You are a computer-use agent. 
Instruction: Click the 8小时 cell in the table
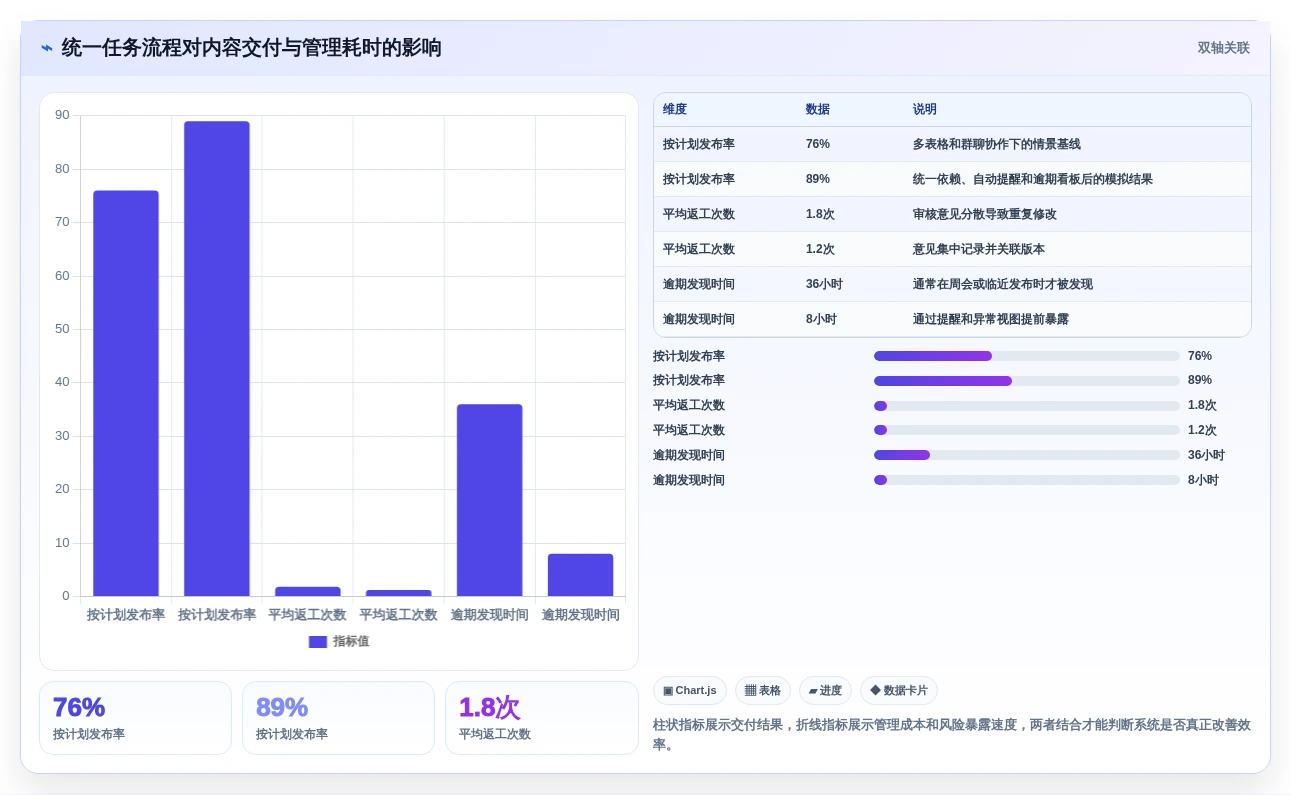pos(821,319)
